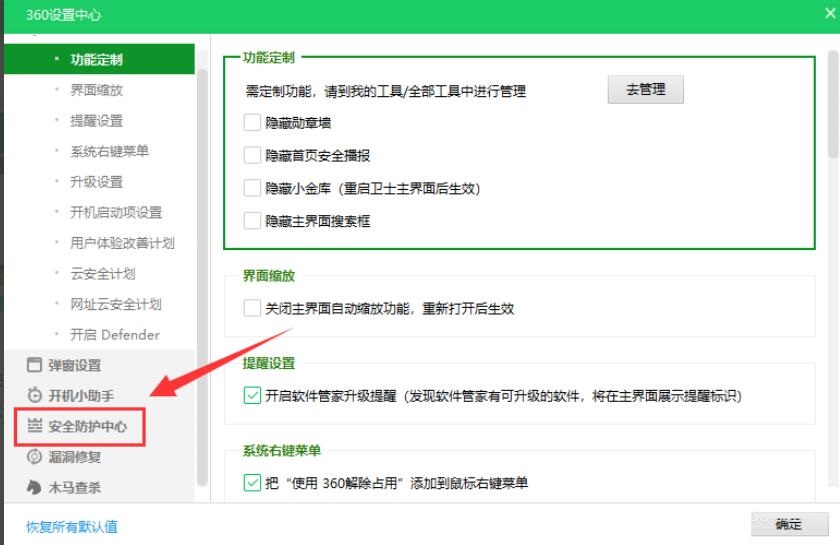Choose 开机启动项设置 in sidebar
840x545 pixels.
coord(116,212)
